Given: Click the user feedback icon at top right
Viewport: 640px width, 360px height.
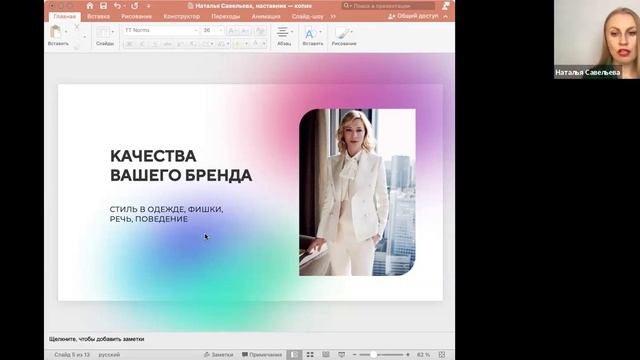Looking at the screenshot, I should 446,6.
